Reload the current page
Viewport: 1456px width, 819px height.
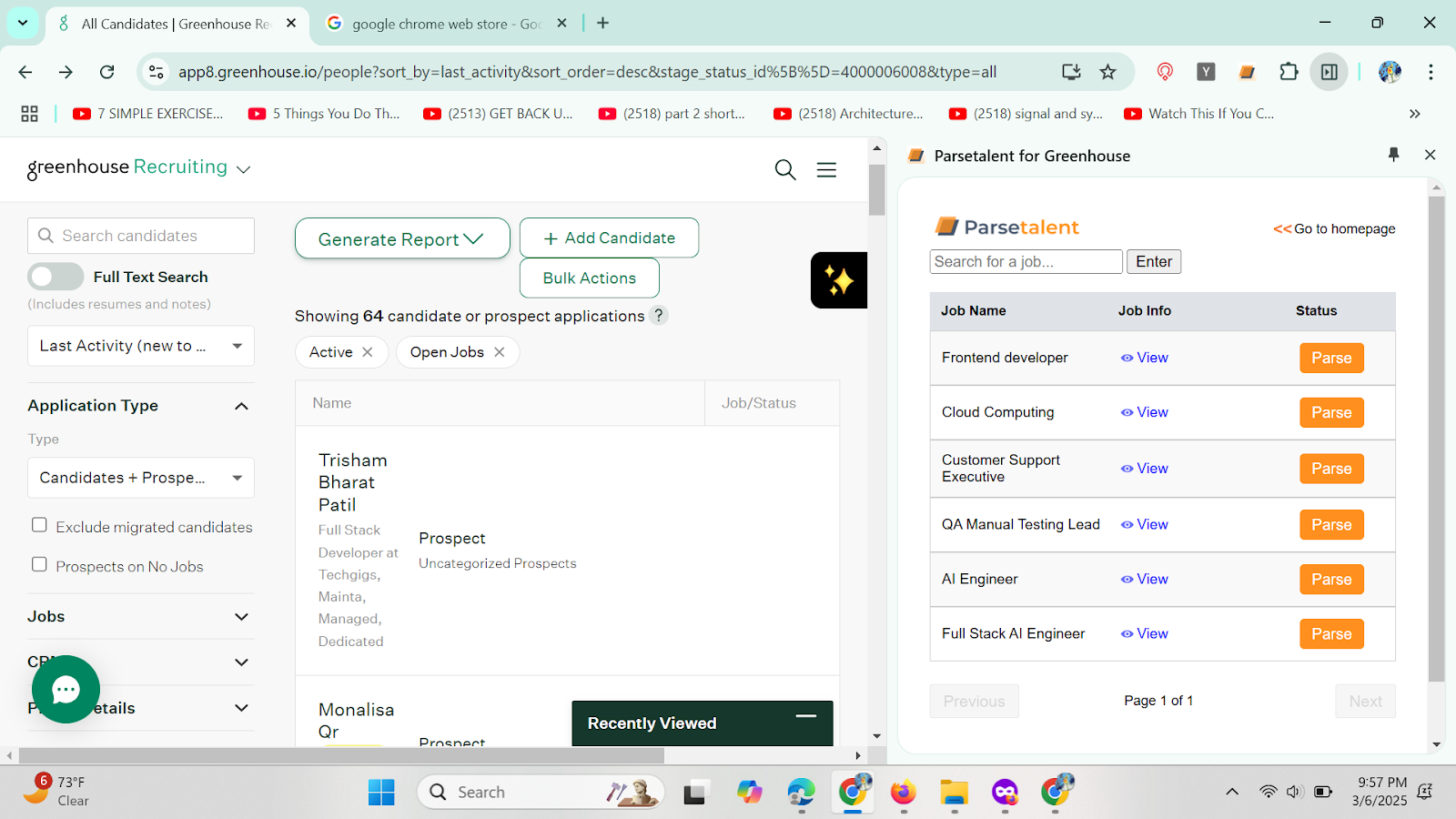[107, 72]
